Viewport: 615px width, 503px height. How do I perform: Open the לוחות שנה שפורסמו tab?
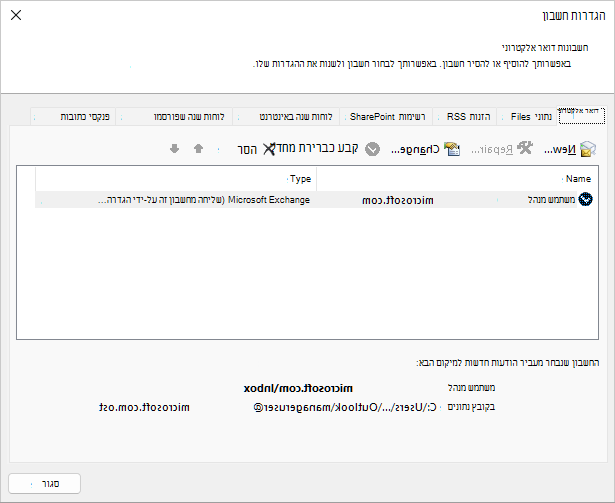[174, 117]
